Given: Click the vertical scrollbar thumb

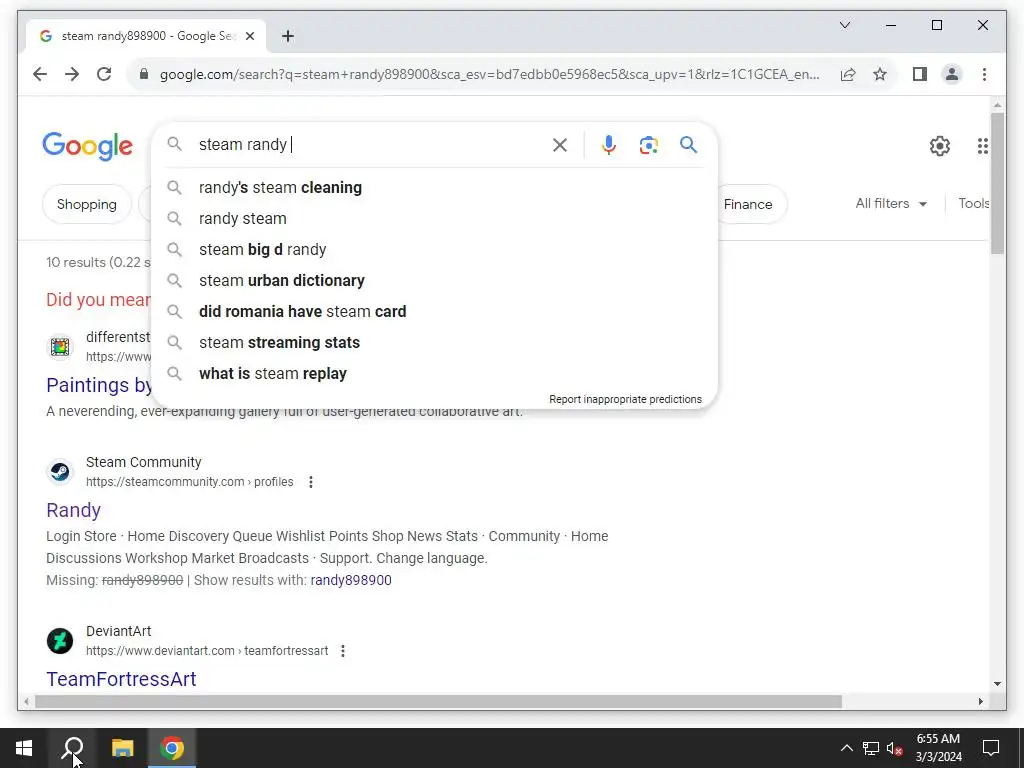Looking at the screenshot, I should 997,183.
